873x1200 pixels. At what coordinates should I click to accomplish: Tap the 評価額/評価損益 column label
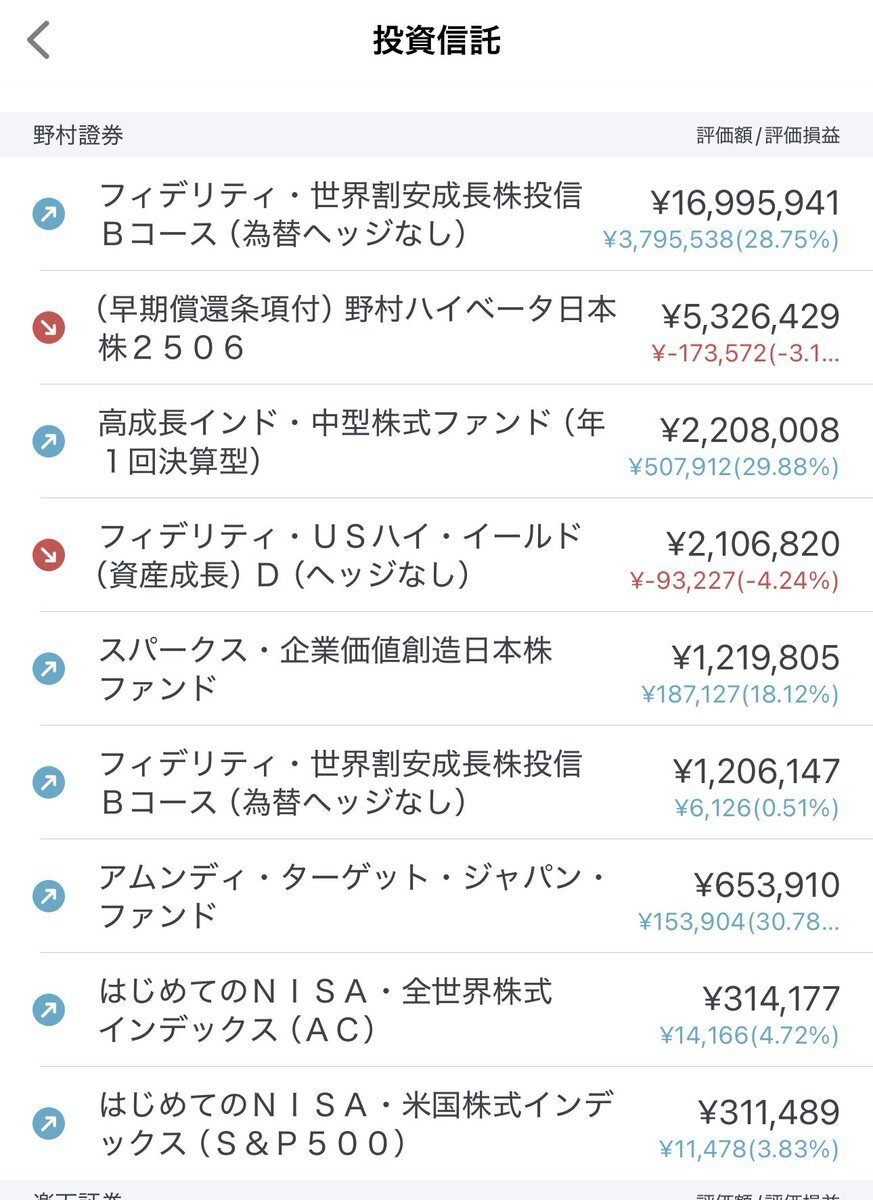pyautogui.click(x=768, y=135)
